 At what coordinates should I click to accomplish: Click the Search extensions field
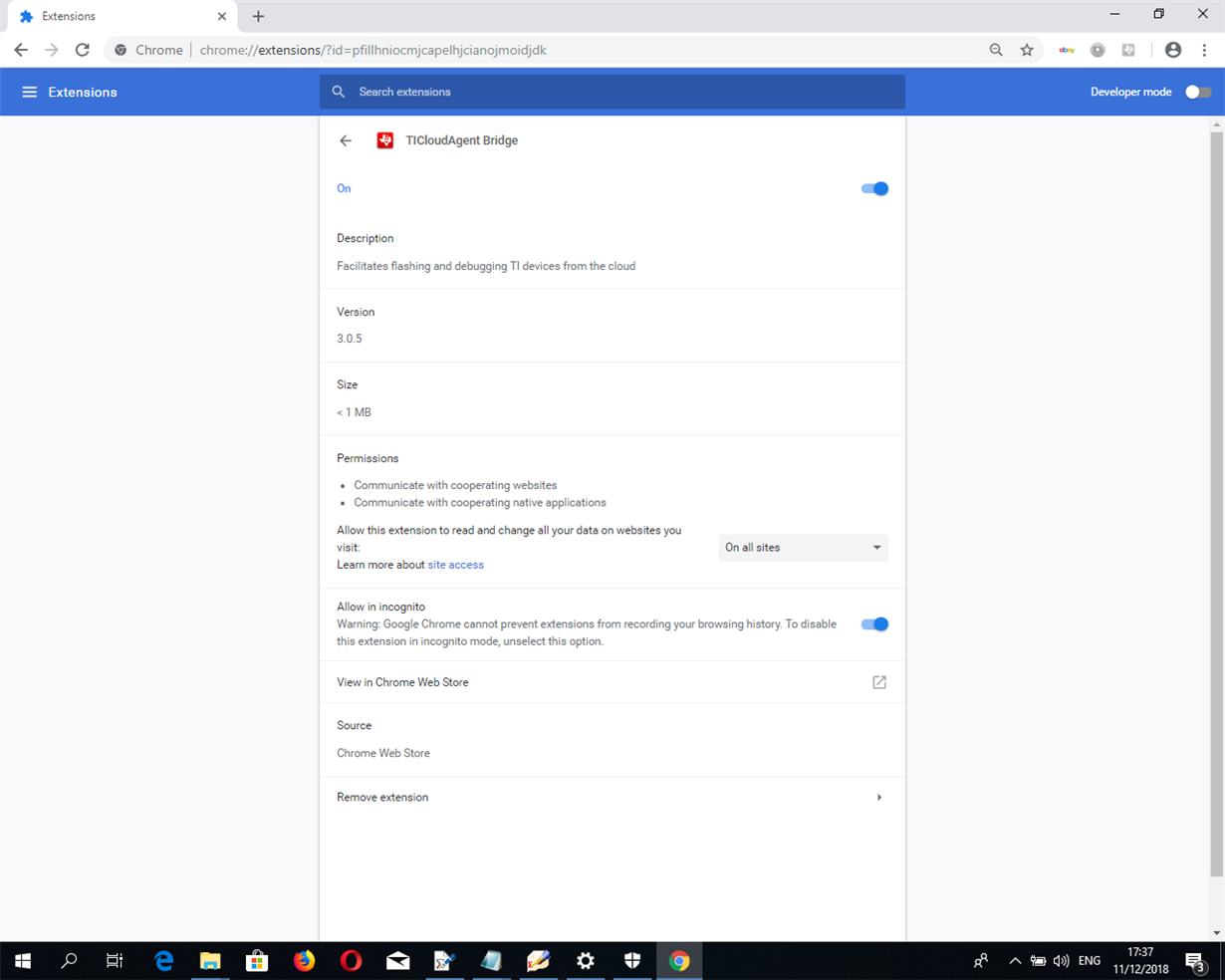(612, 92)
